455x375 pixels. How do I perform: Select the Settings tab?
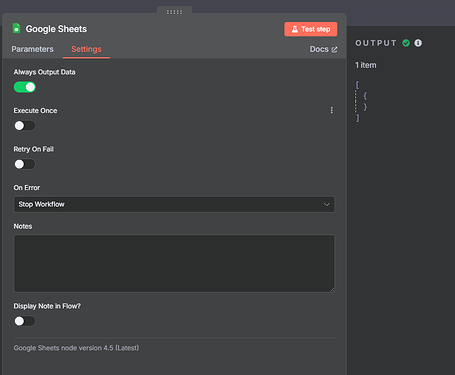[x=86, y=49]
